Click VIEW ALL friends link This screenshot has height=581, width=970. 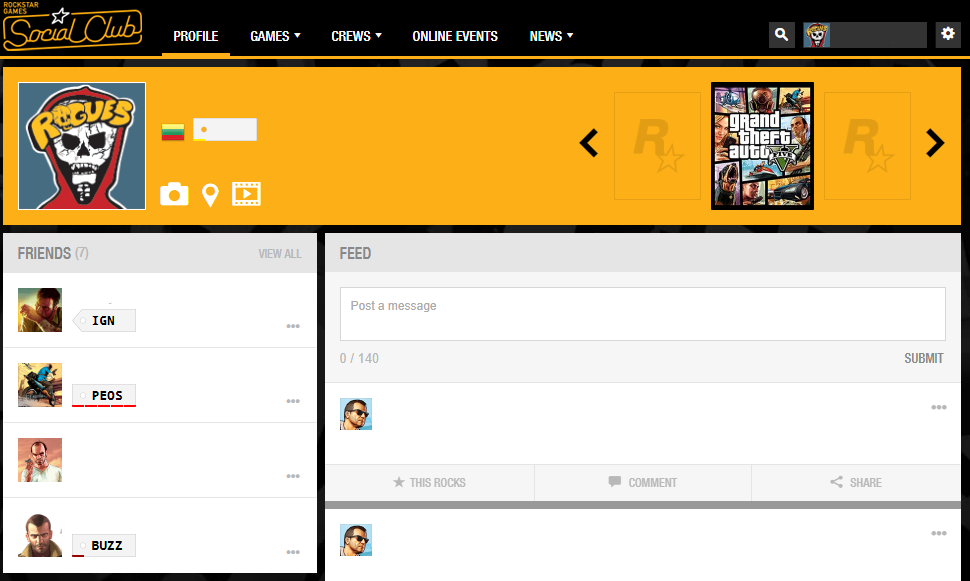[x=280, y=254]
